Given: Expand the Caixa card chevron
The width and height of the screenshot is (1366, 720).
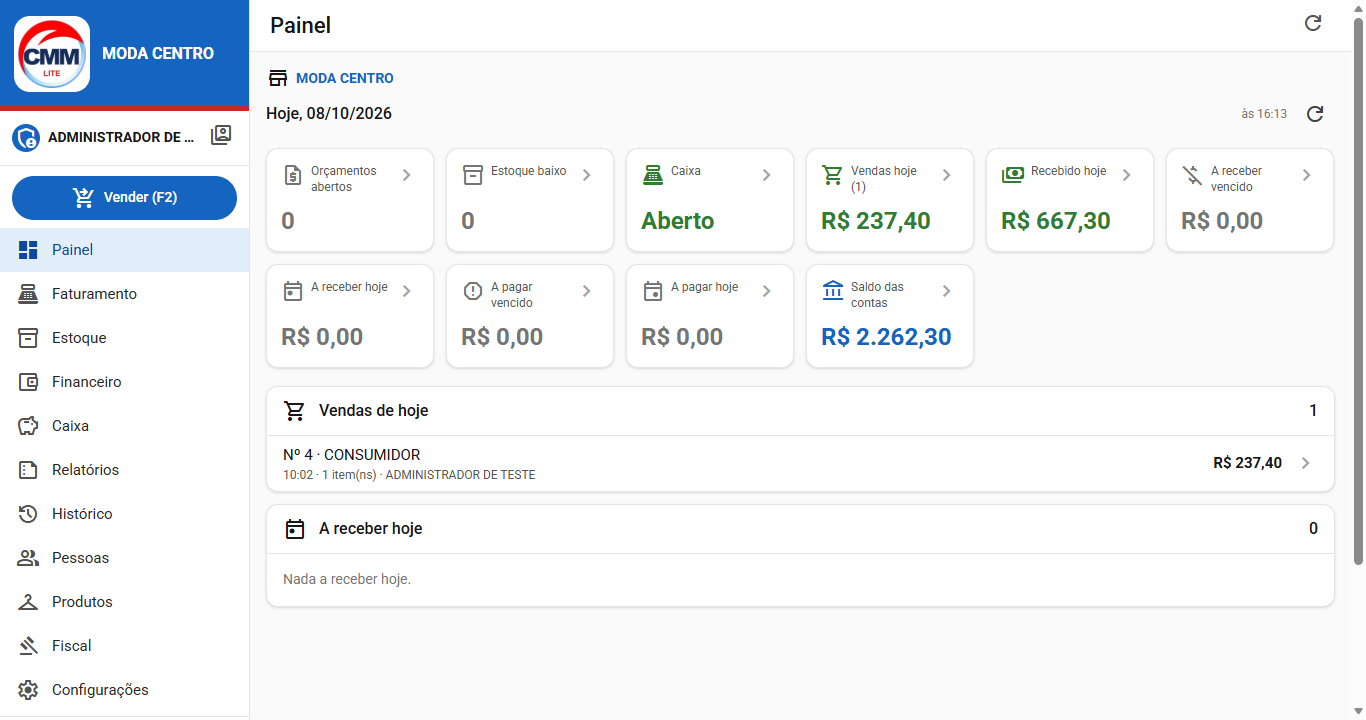Looking at the screenshot, I should tap(766, 175).
